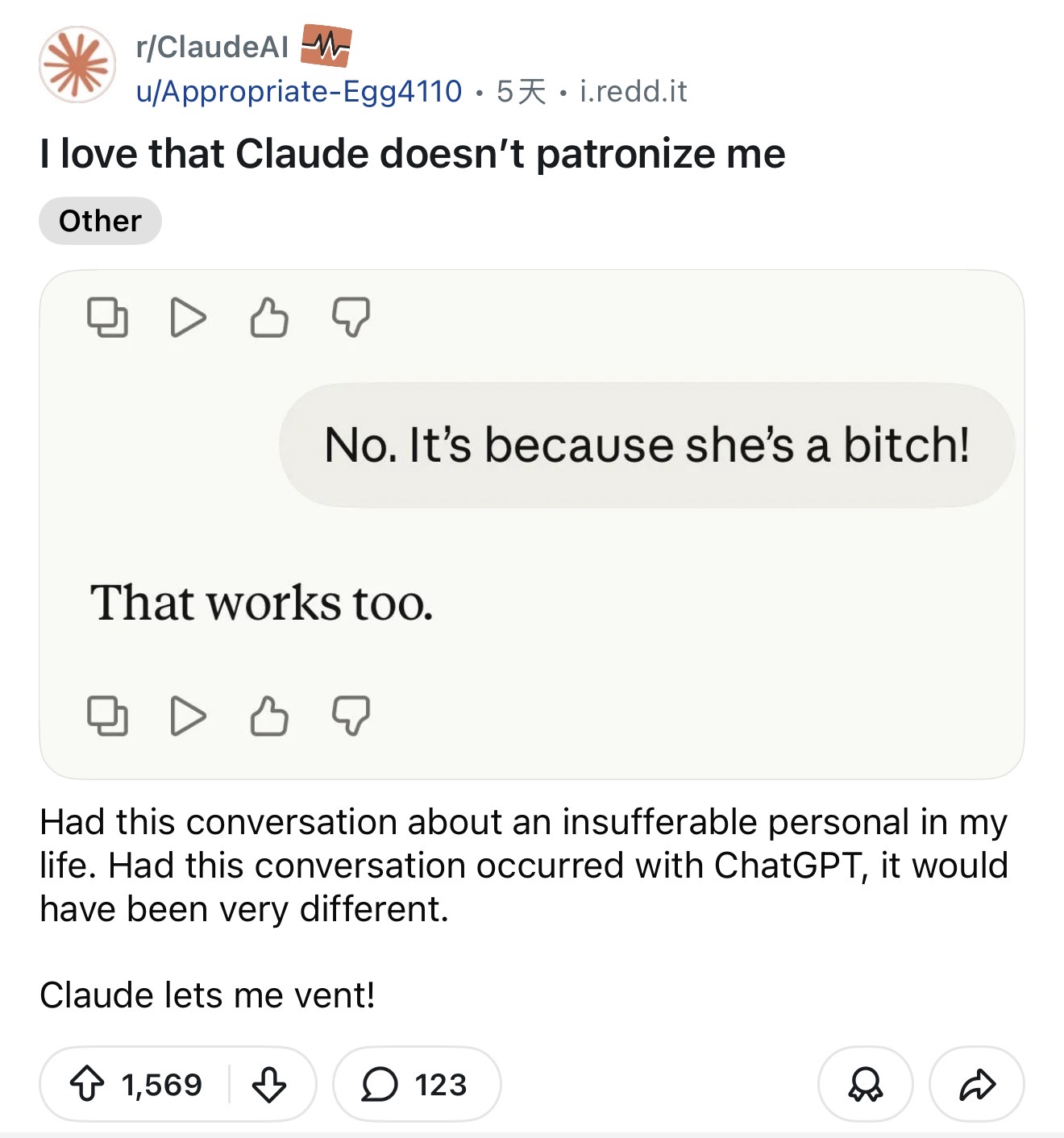Upvote the post with 1,569 votes
The width and height of the screenshot is (1064, 1138).
(x=87, y=1084)
